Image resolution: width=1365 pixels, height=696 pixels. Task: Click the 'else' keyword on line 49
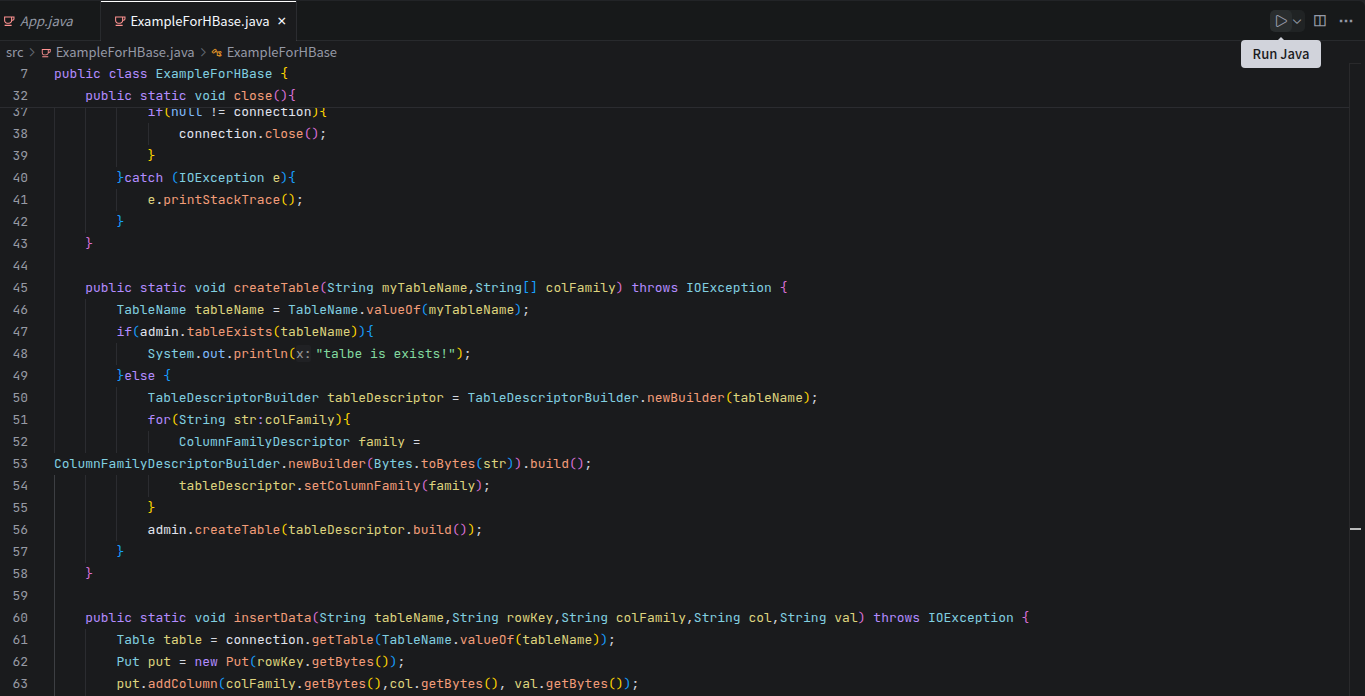pos(140,376)
